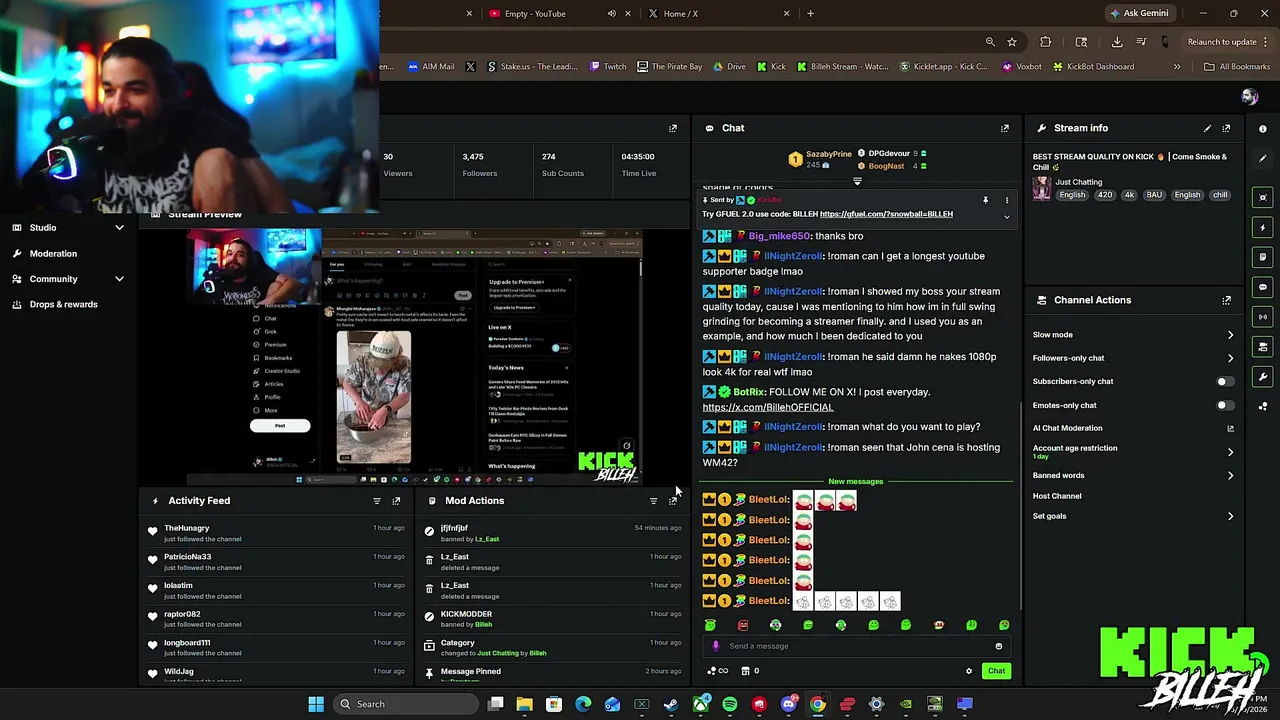This screenshot has width=1280, height=720.
Task: Click the purple microphone icon in message box
Action: pos(715,646)
